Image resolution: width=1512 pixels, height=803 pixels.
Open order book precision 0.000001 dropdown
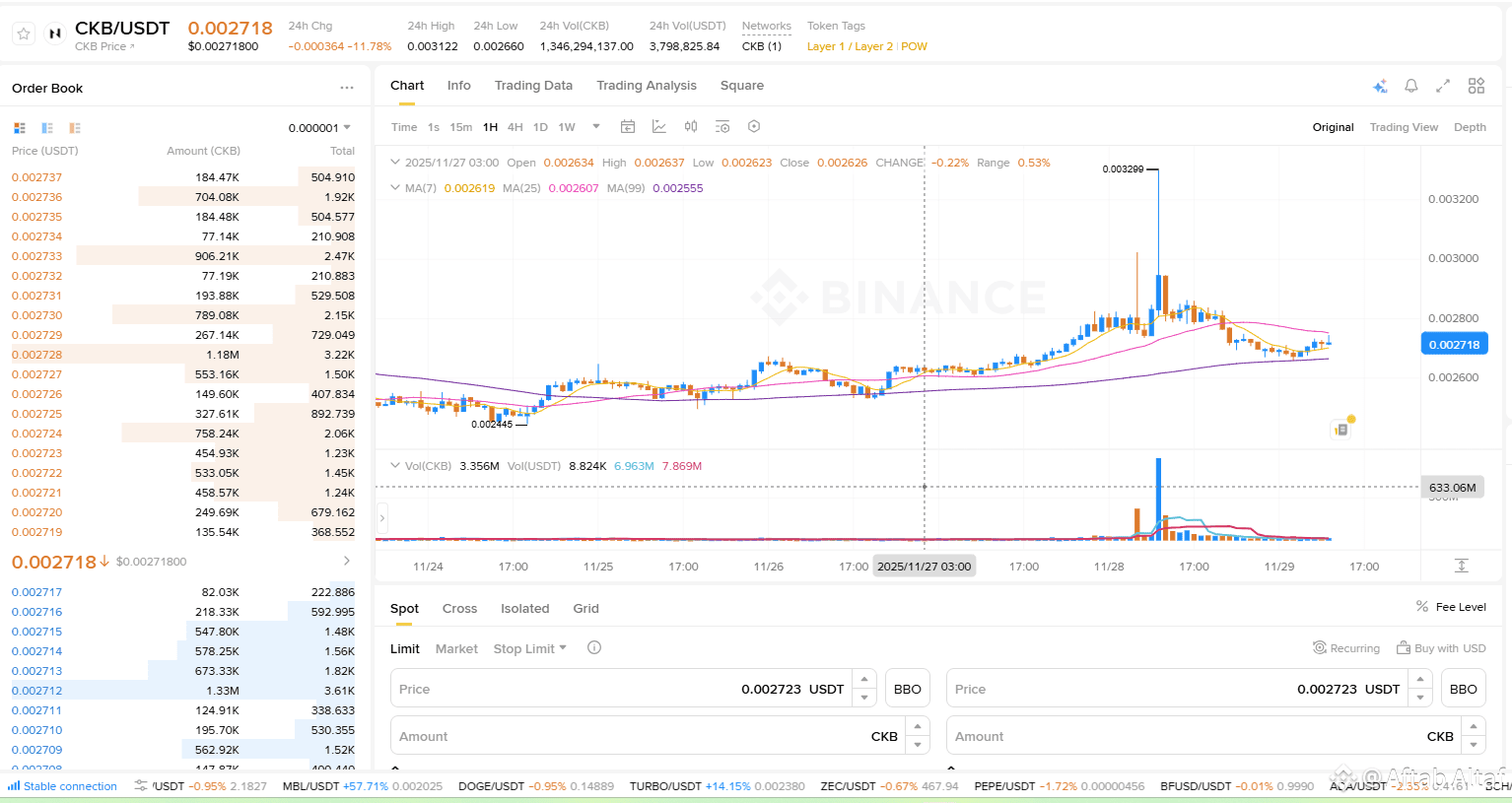pyautogui.click(x=319, y=128)
